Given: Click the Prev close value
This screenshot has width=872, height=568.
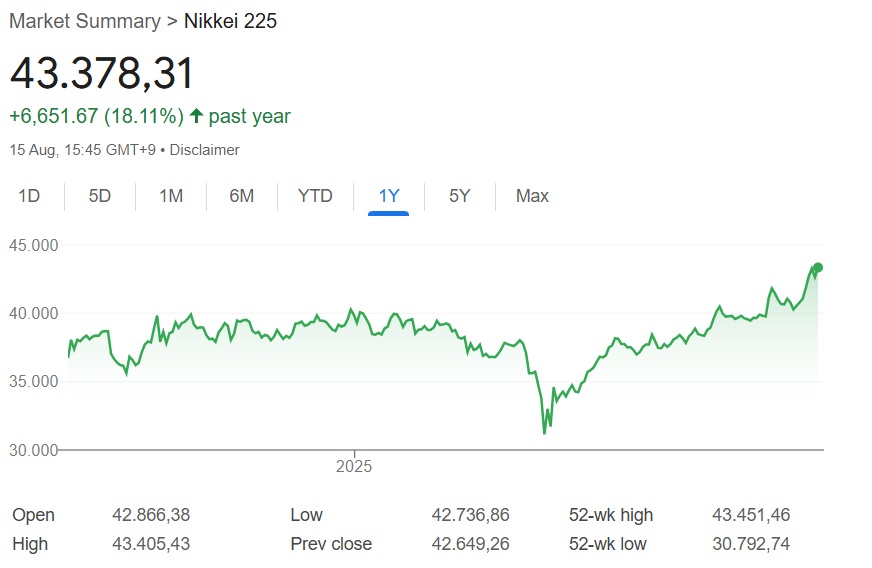Looking at the screenshot, I should 470,544.
